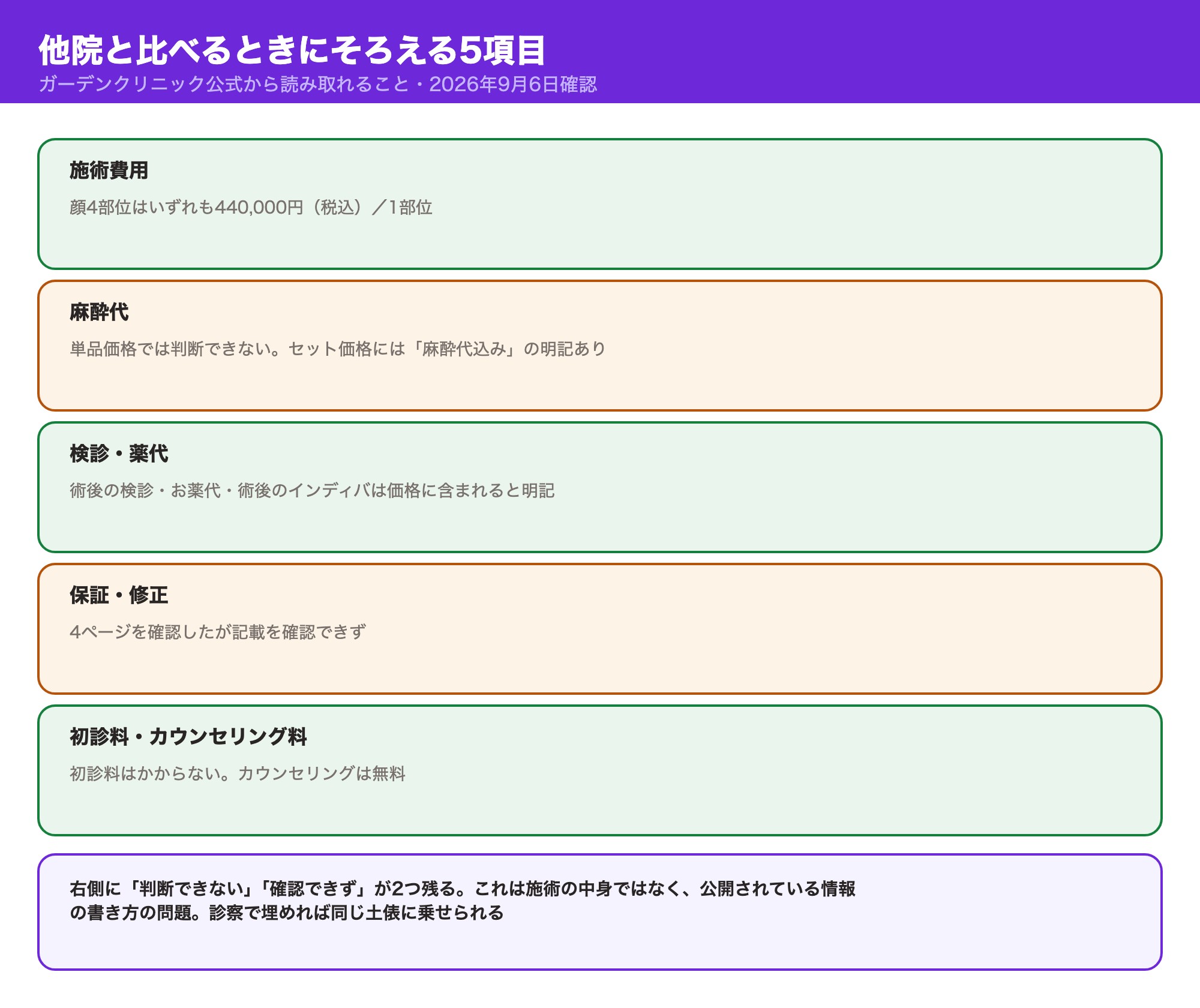Select the 初診料・カウンセリング料 card heading
This screenshot has height=1008, width=1200.
pyautogui.click(x=188, y=737)
